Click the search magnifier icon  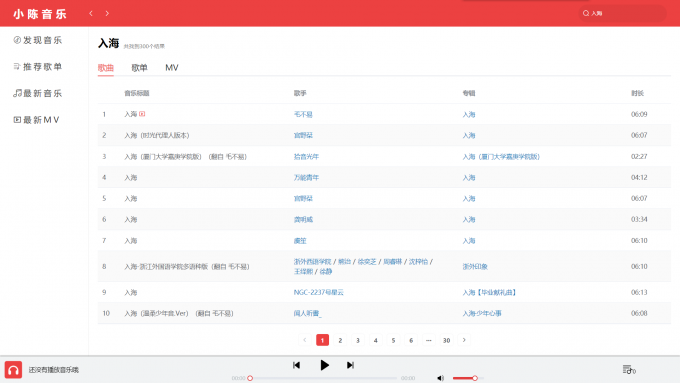(x=586, y=13)
